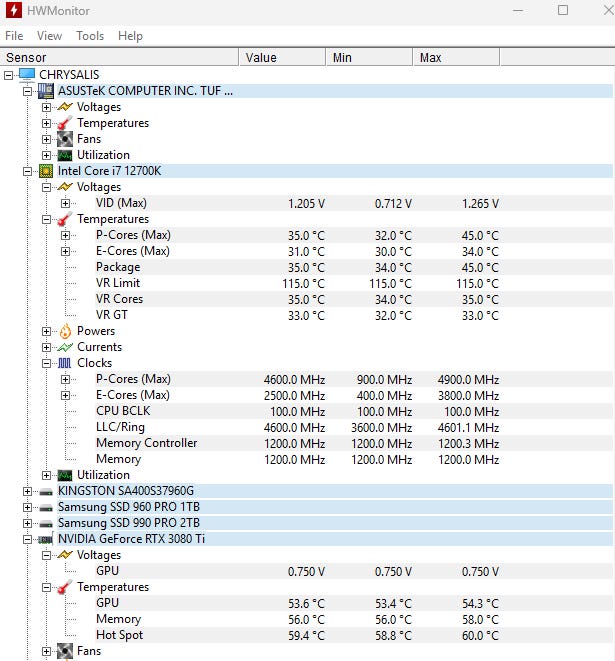This screenshot has width=615, height=661.
Task: Click the CPU Temperatures thermometer icon
Action: tap(65, 219)
